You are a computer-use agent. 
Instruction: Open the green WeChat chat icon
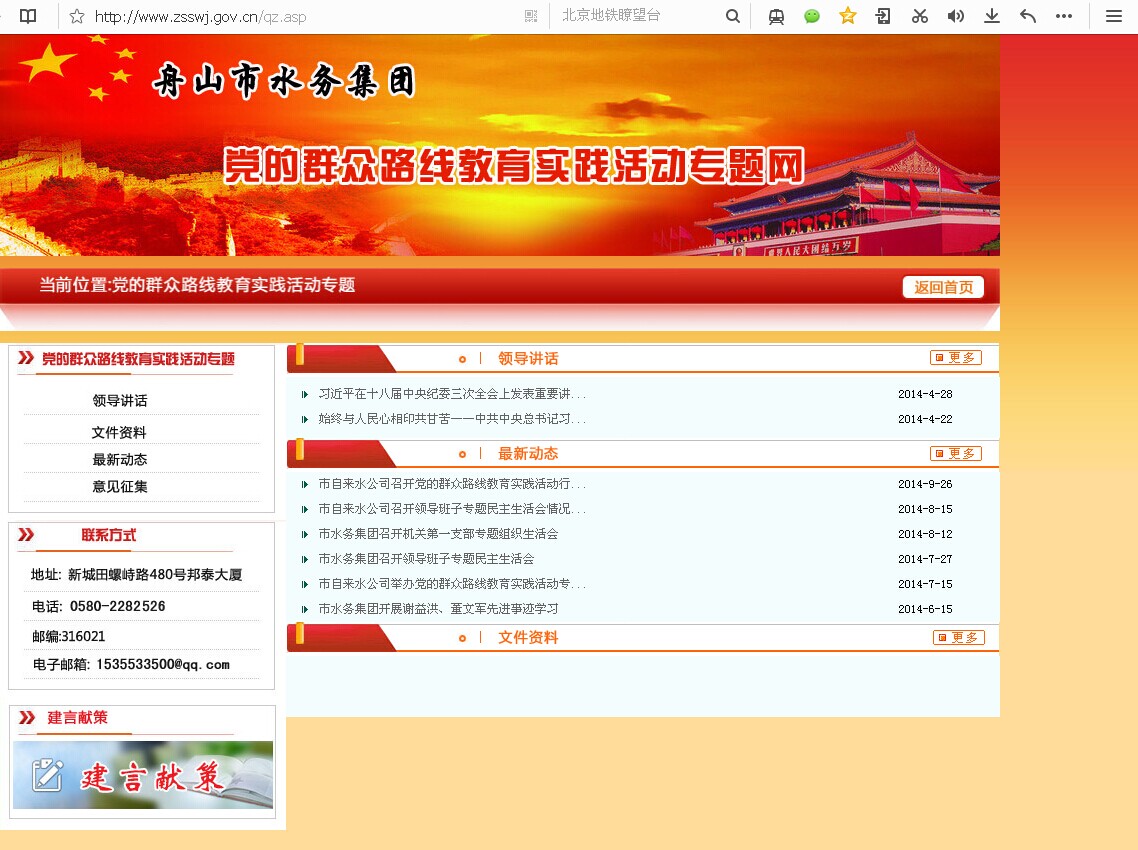pos(811,16)
